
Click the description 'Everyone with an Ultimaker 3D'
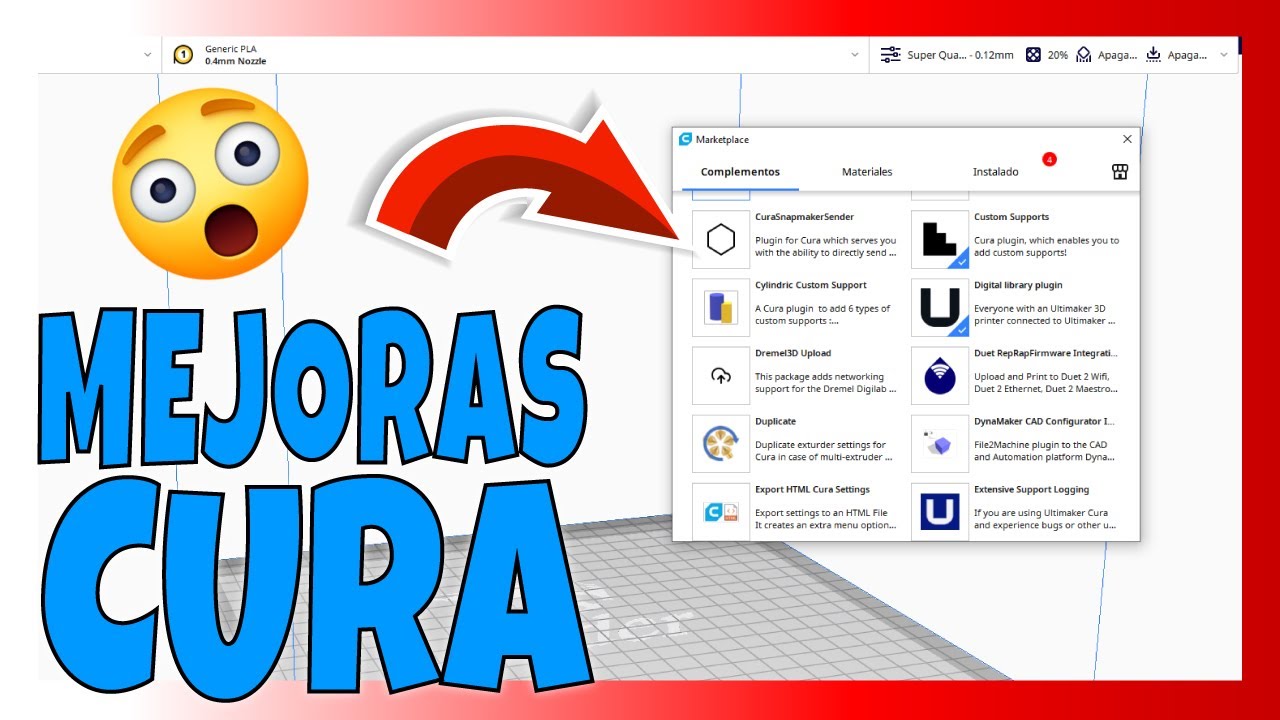coord(1040,308)
